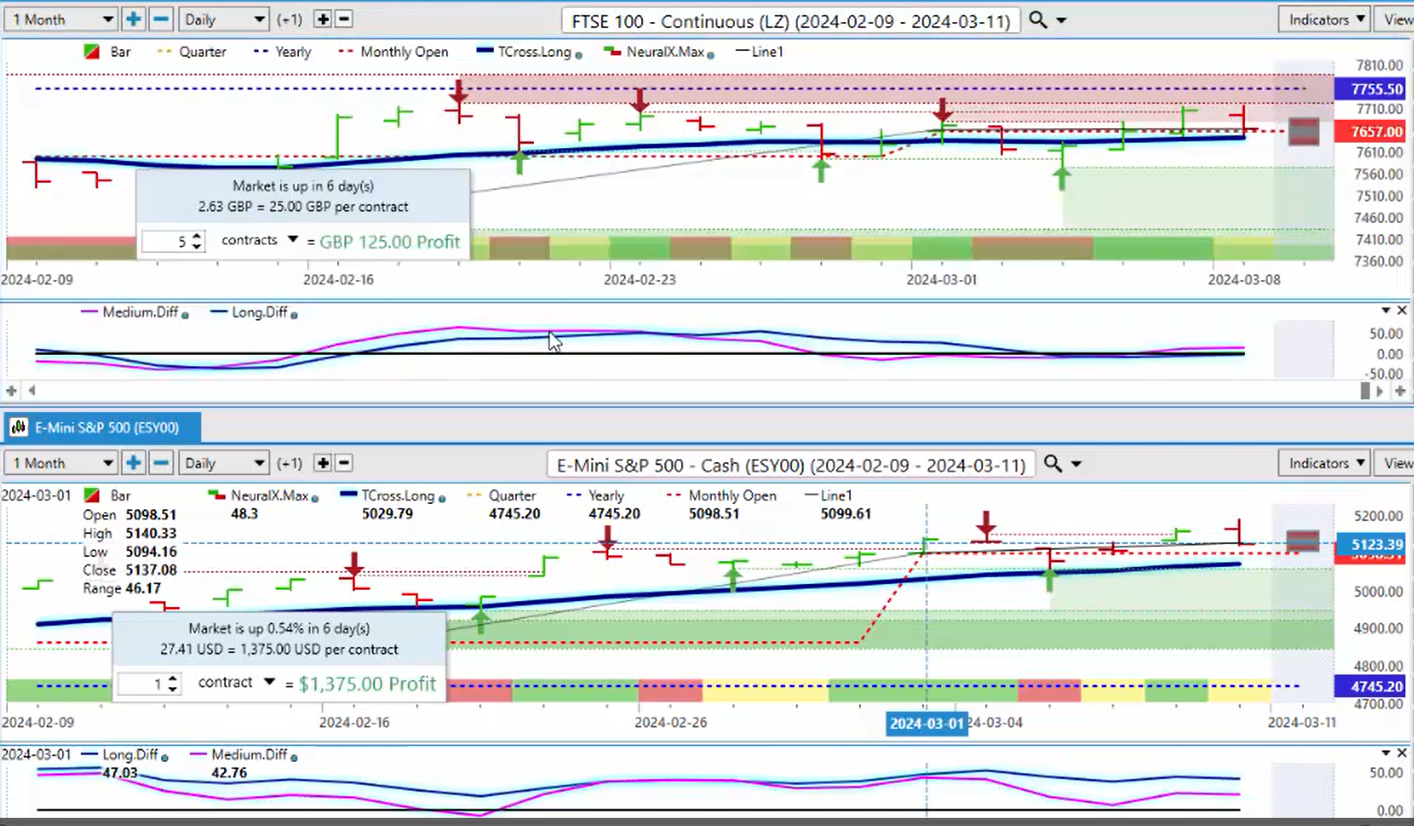Image resolution: width=1414 pixels, height=826 pixels.
Task: Open contracts unit dropdown in FTSE profit box
Action: click(293, 240)
